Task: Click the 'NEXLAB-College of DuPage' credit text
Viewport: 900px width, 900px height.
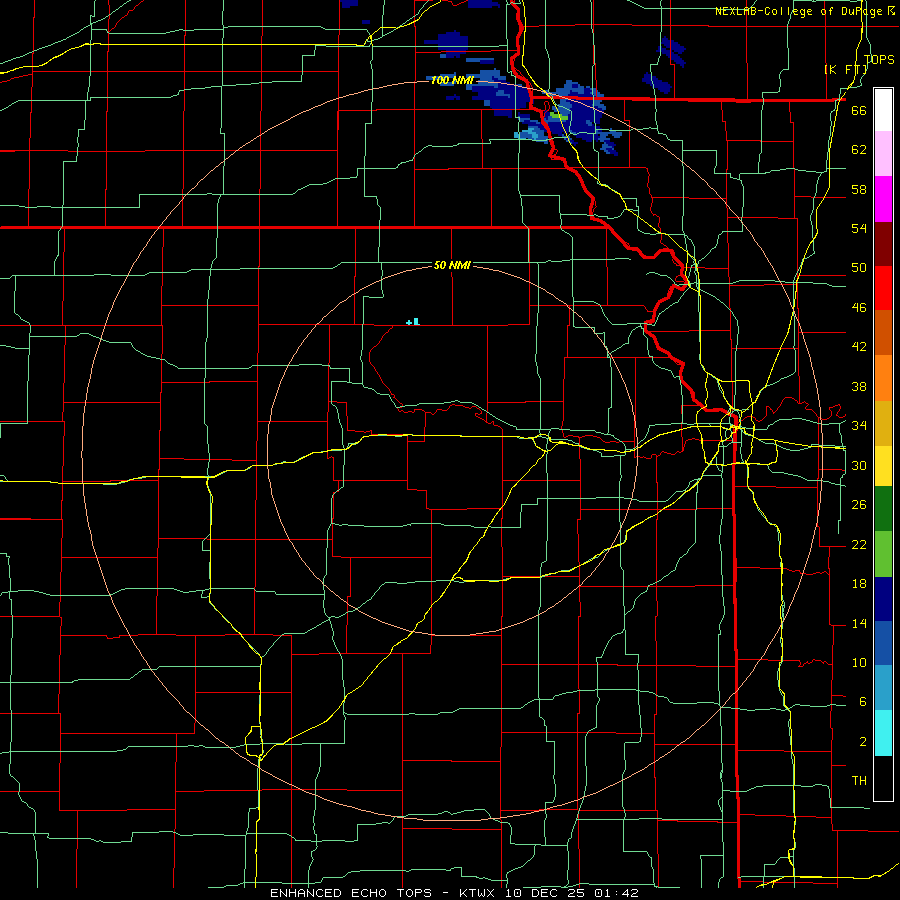Action: pyautogui.click(x=801, y=11)
